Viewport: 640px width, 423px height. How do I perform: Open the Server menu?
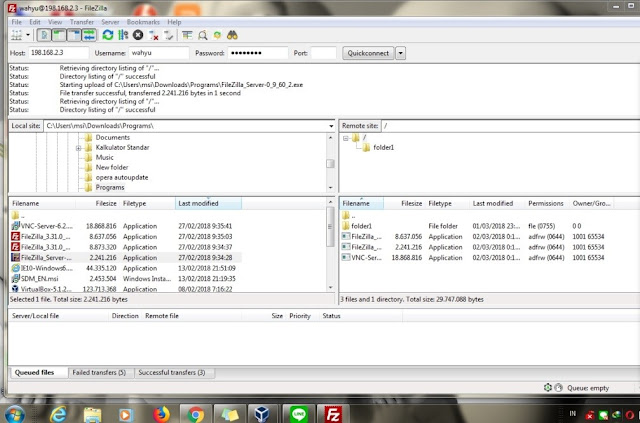pos(110,22)
